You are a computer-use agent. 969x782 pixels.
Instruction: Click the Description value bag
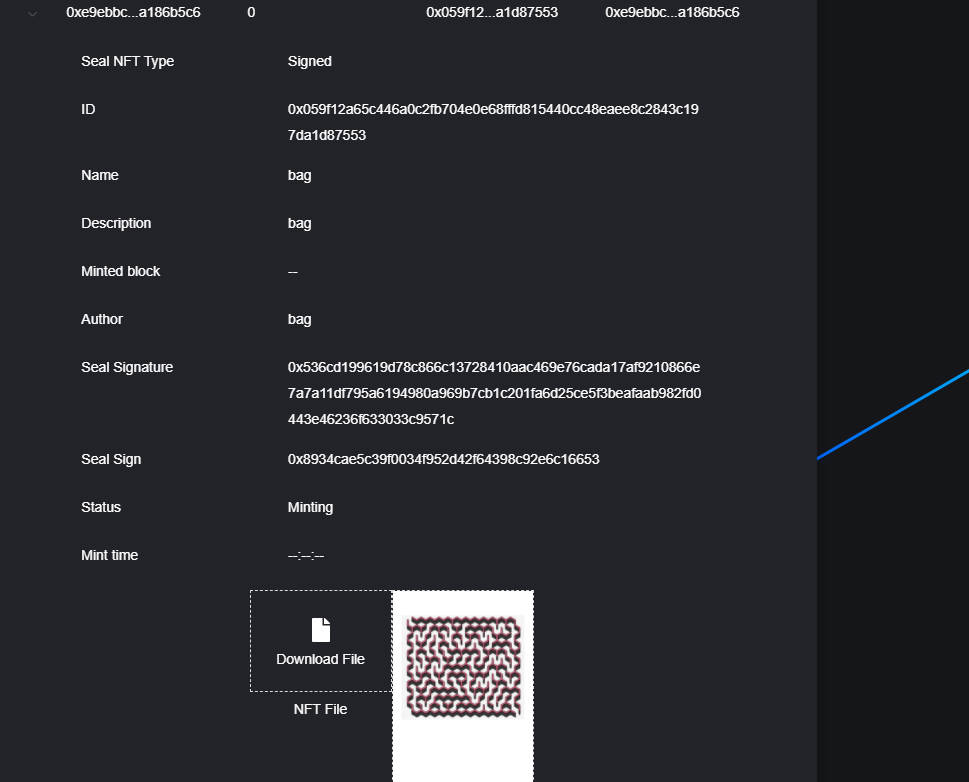(x=299, y=224)
